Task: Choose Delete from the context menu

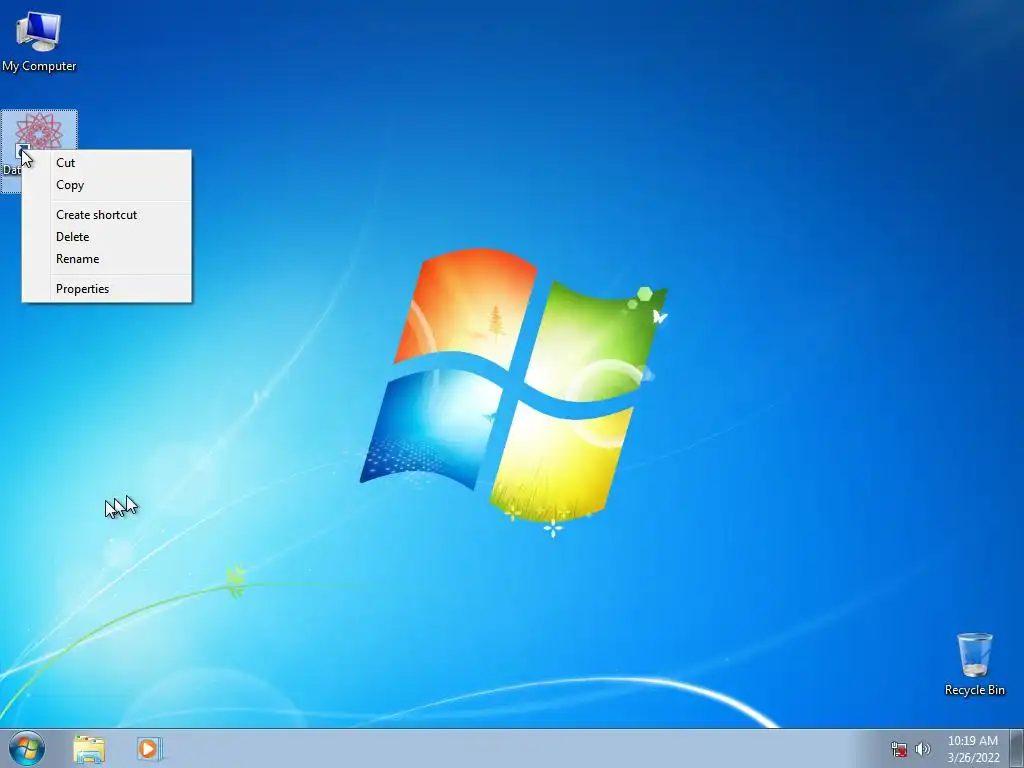Action: click(107, 237)
